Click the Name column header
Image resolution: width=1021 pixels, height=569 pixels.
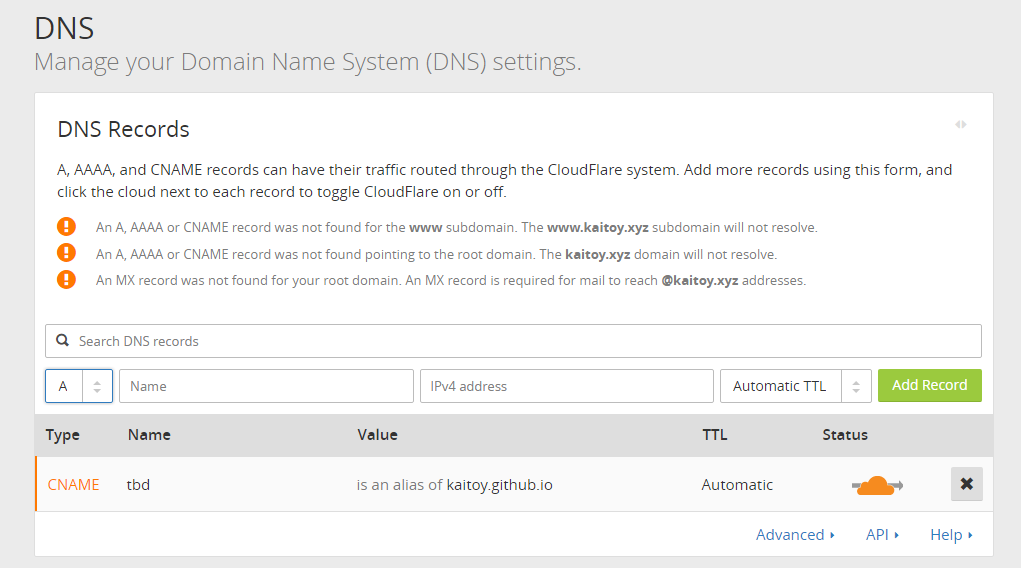[x=149, y=435]
